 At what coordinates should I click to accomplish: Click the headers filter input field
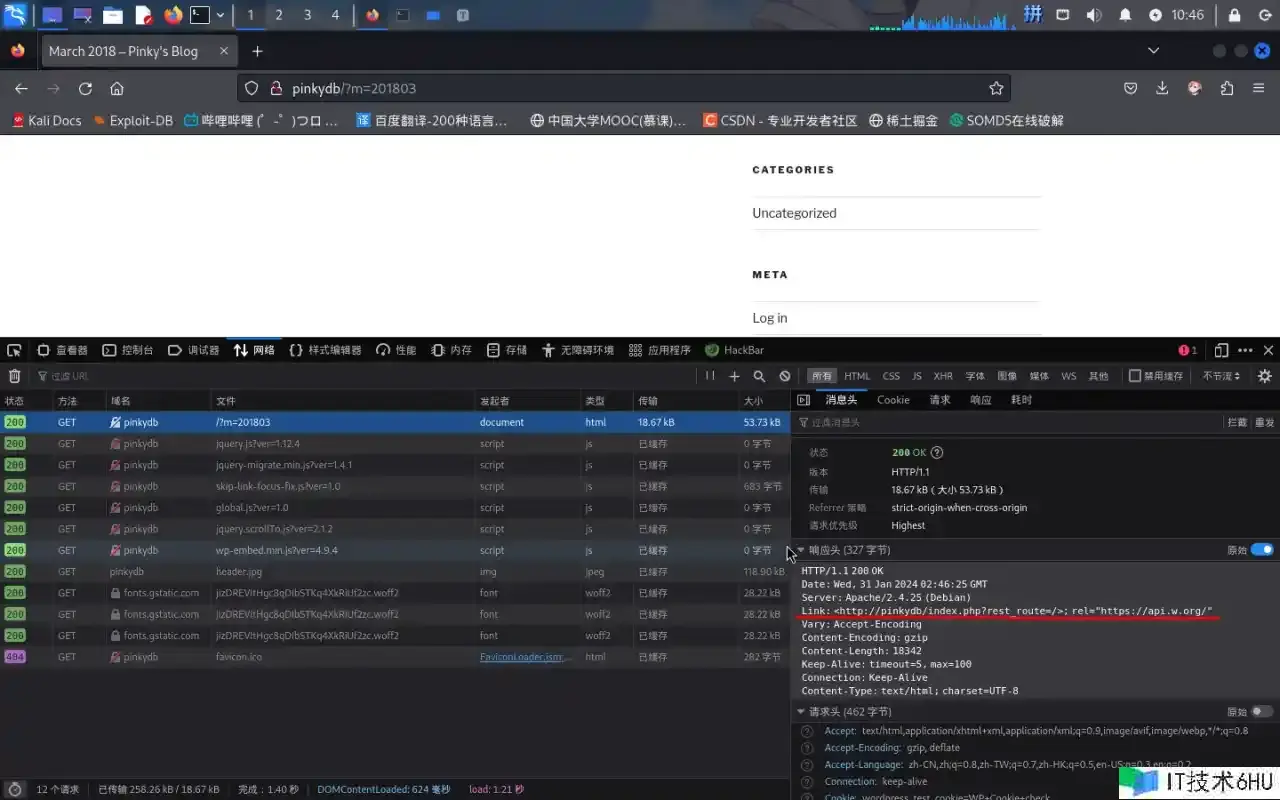pos(1009,423)
